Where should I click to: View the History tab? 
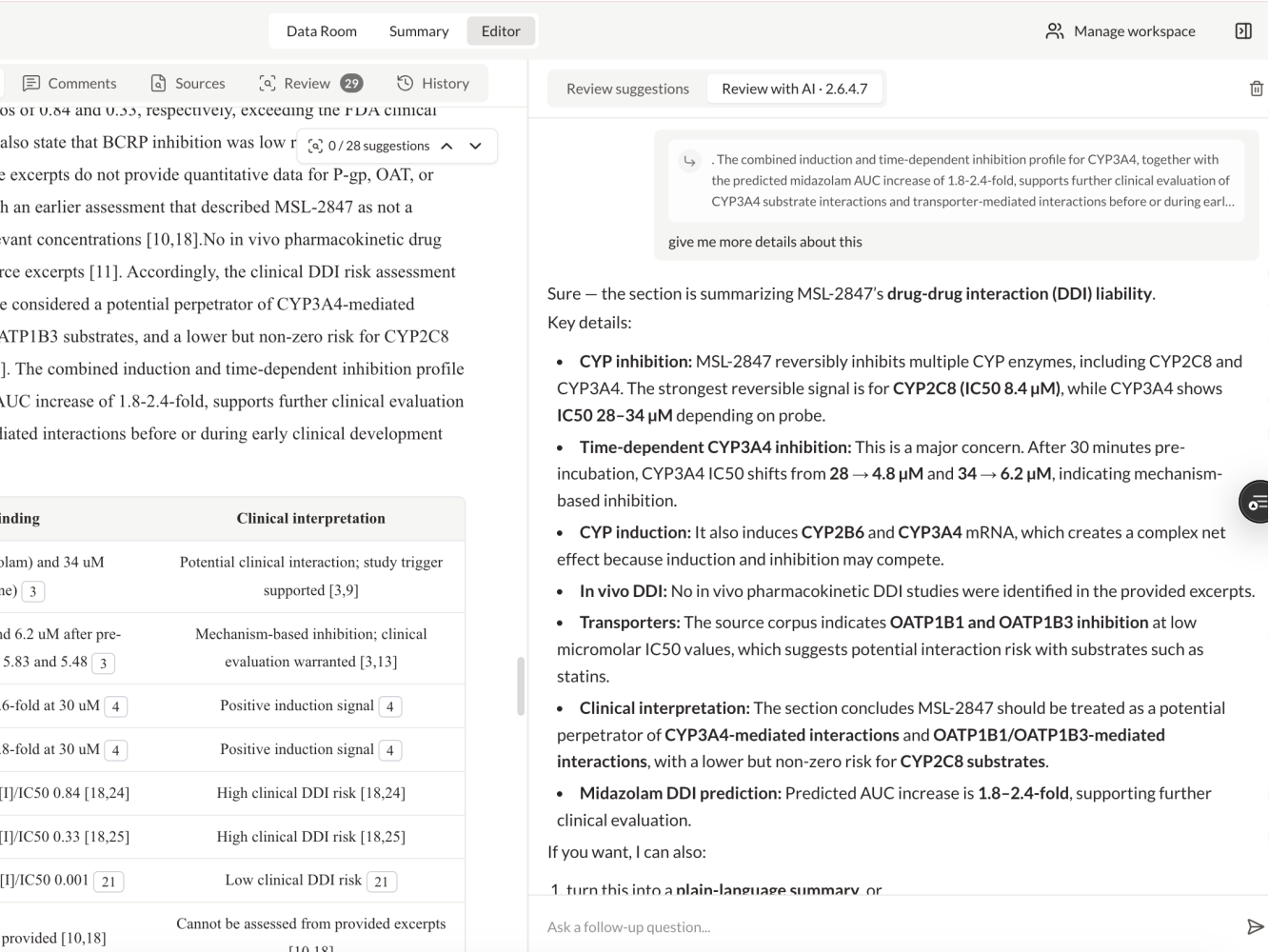point(433,83)
